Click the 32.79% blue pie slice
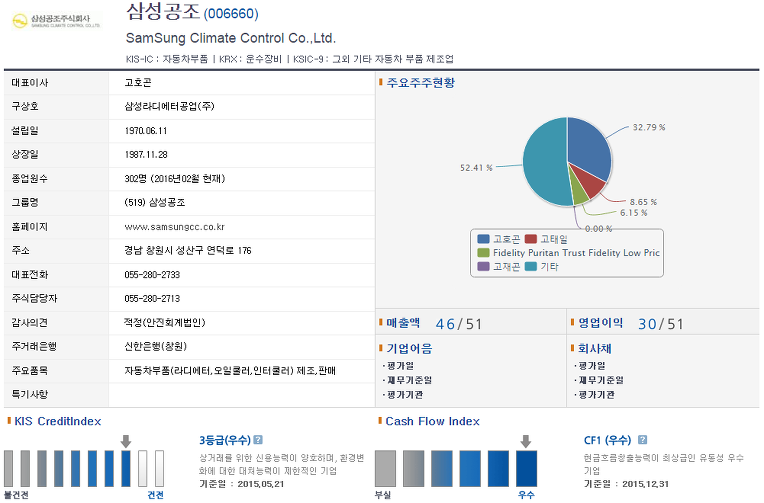764x503 pixels. (x=588, y=148)
